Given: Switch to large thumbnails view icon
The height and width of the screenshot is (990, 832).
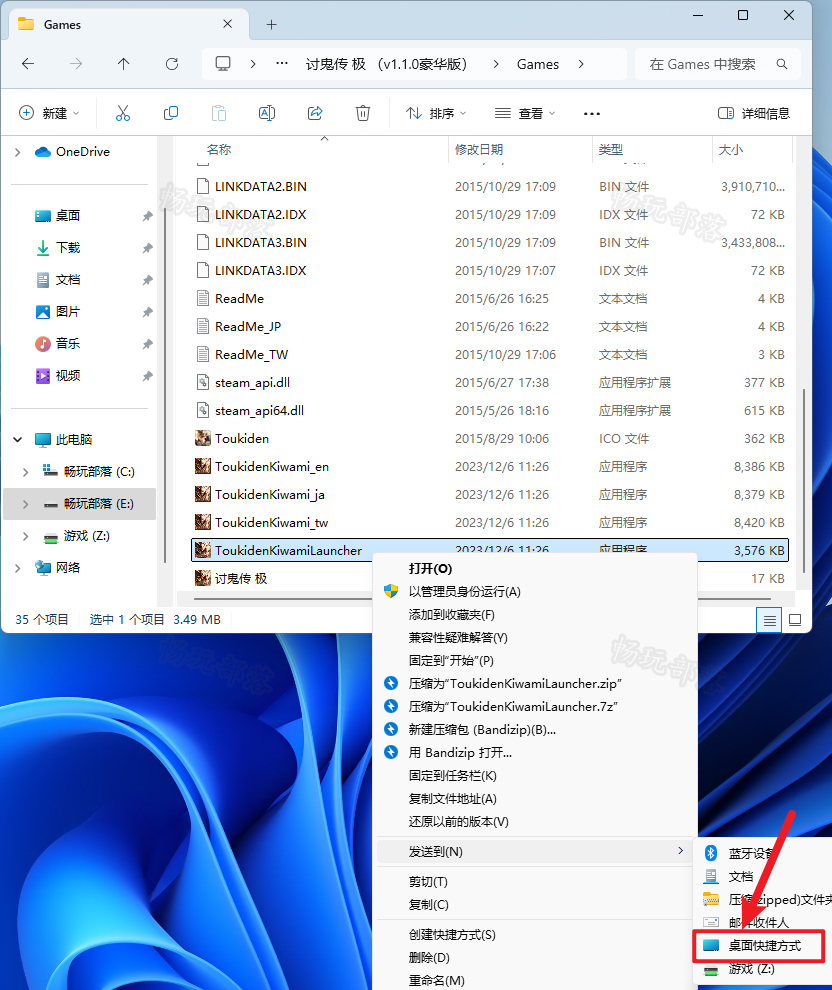Looking at the screenshot, I should click(x=795, y=620).
